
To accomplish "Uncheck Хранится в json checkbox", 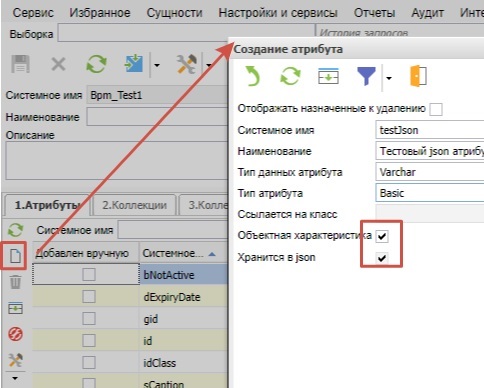I will pos(382,258).
